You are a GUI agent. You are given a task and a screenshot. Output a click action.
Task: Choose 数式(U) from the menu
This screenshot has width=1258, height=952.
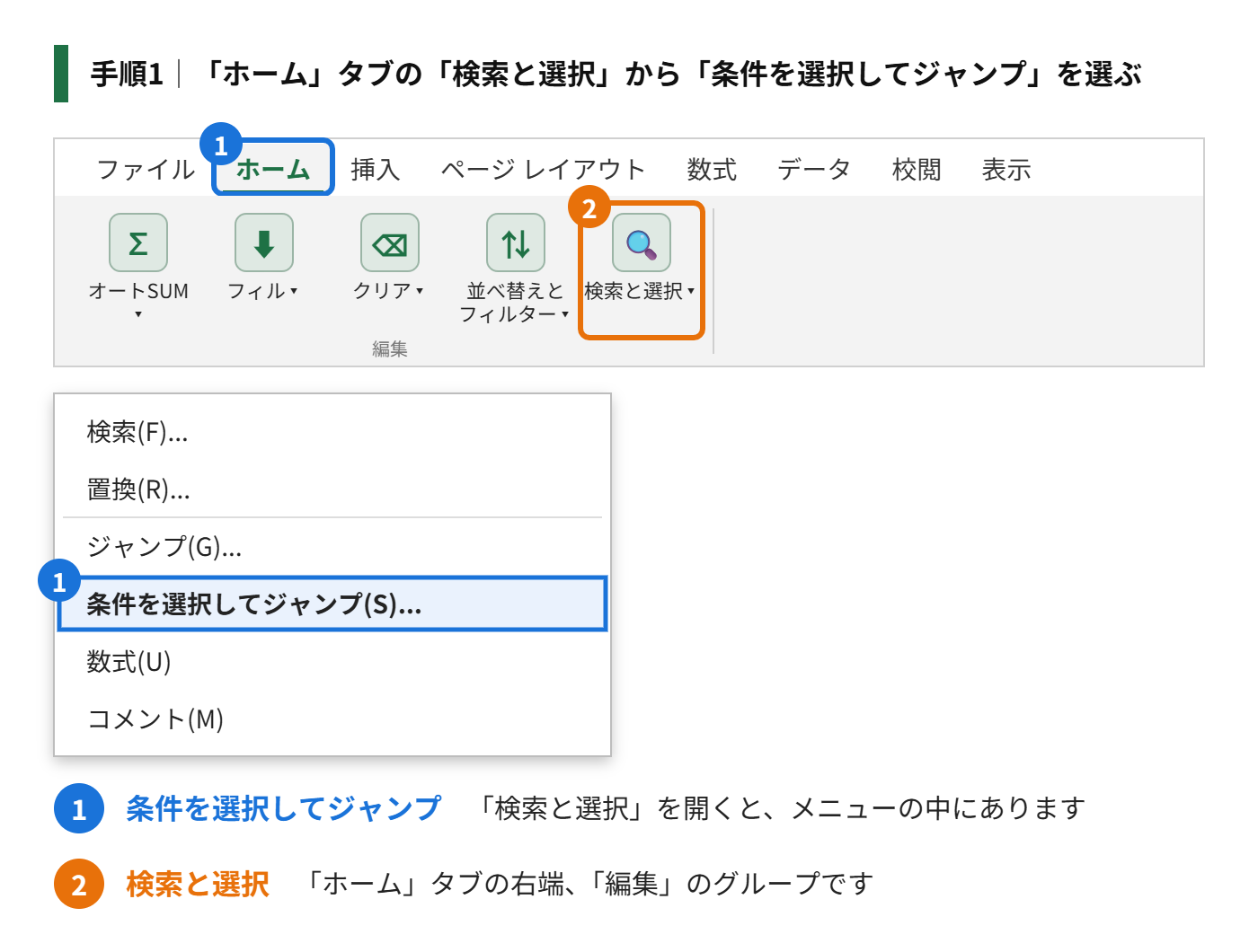pos(332,662)
